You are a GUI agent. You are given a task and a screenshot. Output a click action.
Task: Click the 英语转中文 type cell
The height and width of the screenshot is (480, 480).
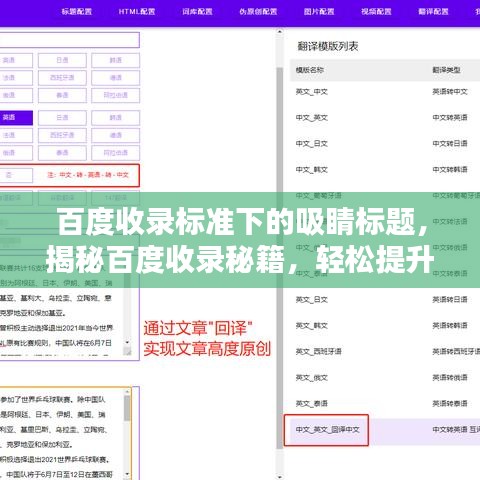[x=450, y=92]
